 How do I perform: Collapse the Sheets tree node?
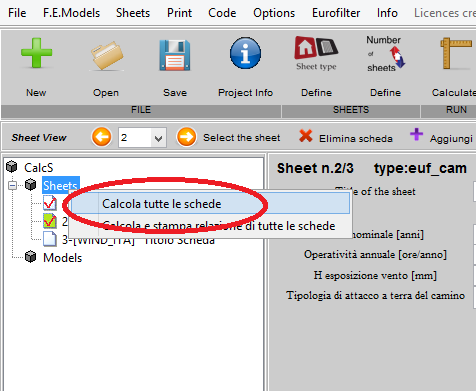coord(12,185)
